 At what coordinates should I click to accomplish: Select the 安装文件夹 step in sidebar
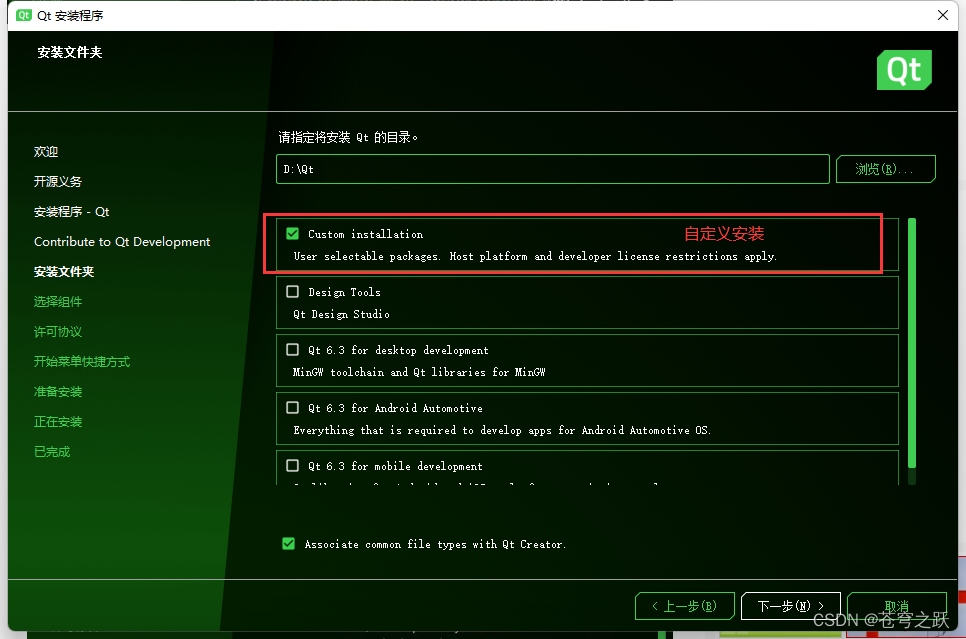coord(63,272)
